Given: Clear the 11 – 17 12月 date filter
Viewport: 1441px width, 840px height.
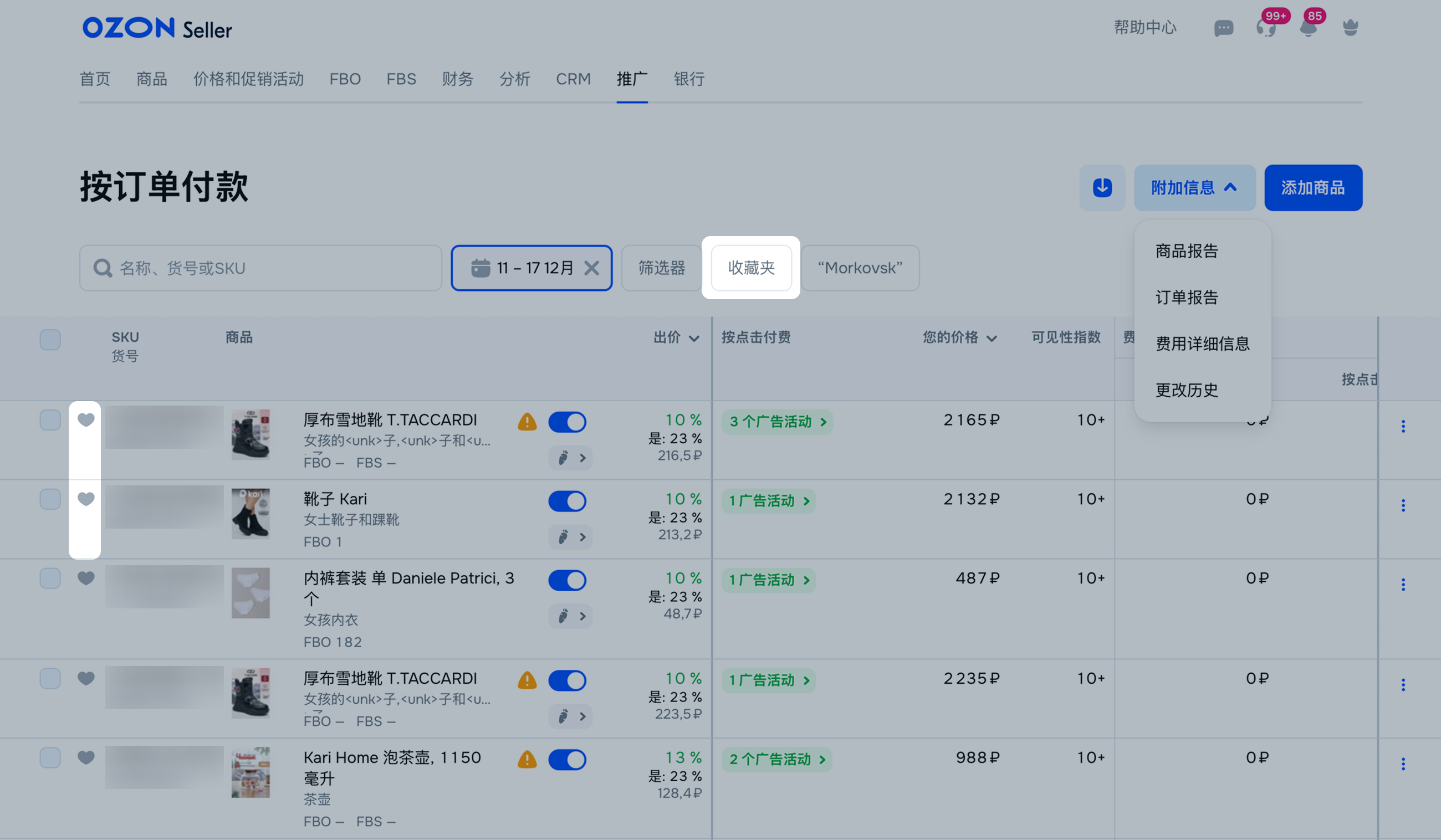Looking at the screenshot, I should click(592, 268).
